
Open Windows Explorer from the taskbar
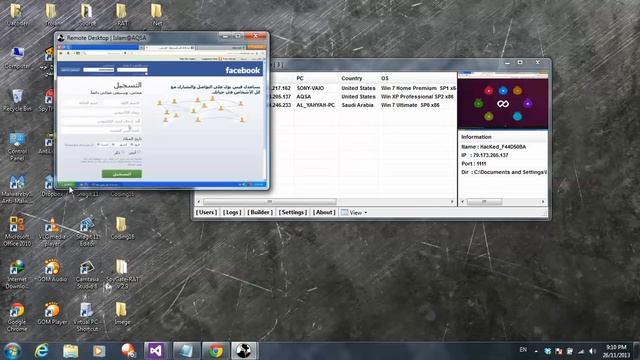[x=70, y=351]
